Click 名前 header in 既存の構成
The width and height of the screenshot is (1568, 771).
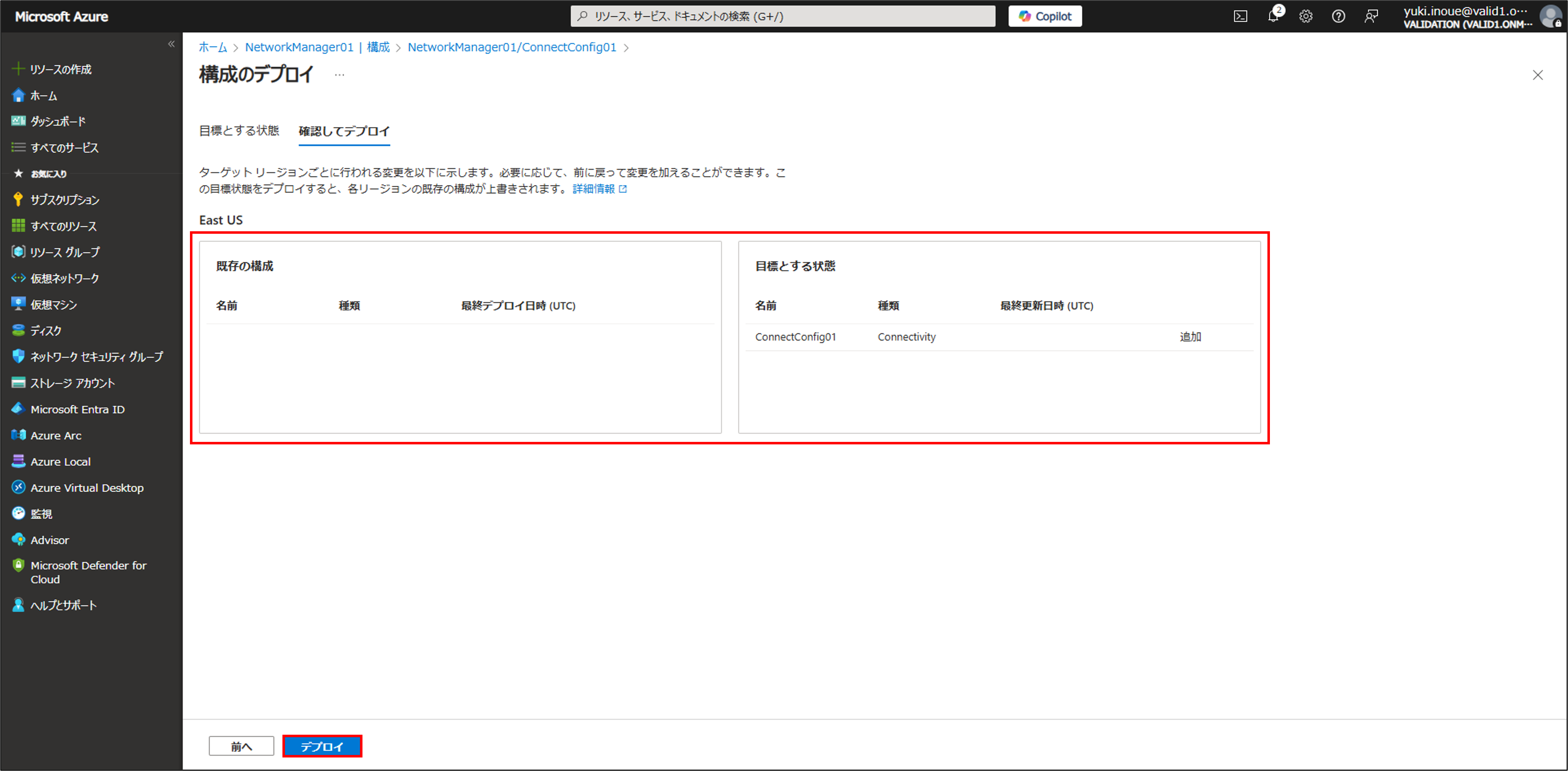click(x=227, y=306)
